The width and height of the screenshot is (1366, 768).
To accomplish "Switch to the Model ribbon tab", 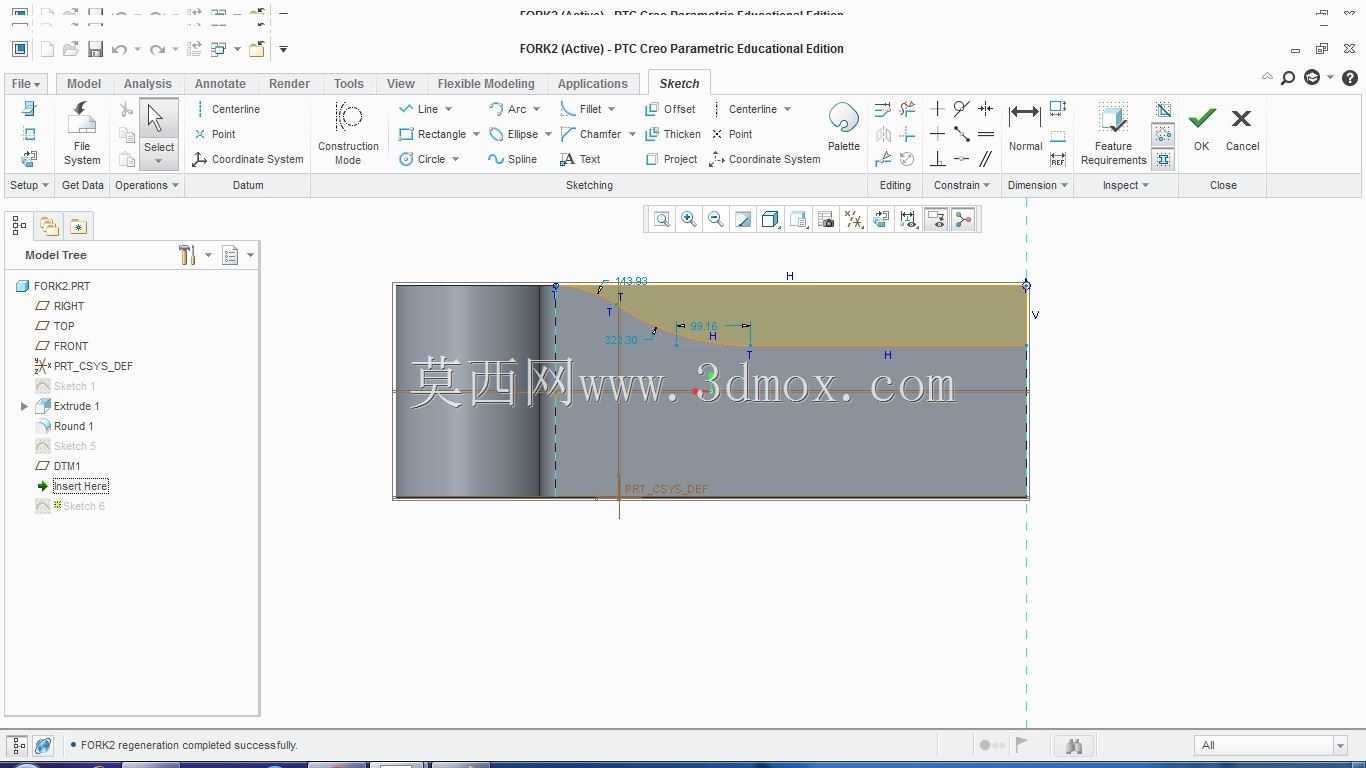I will [84, 84].
